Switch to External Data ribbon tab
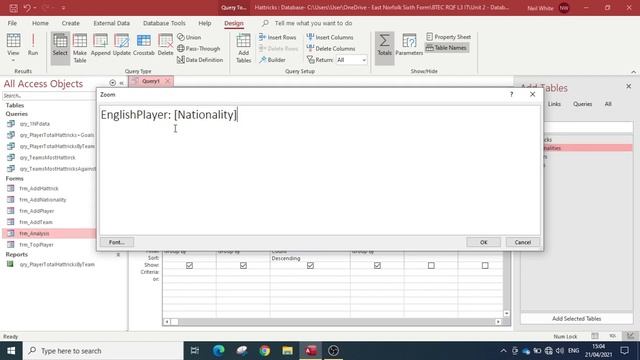640x360 pixels. pyautogui.click(x=111, y=23)
